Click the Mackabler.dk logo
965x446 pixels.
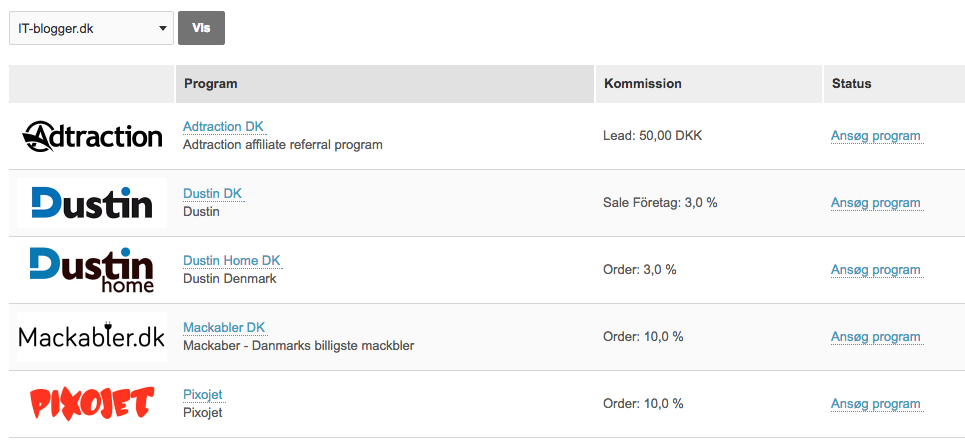(92, 336)
